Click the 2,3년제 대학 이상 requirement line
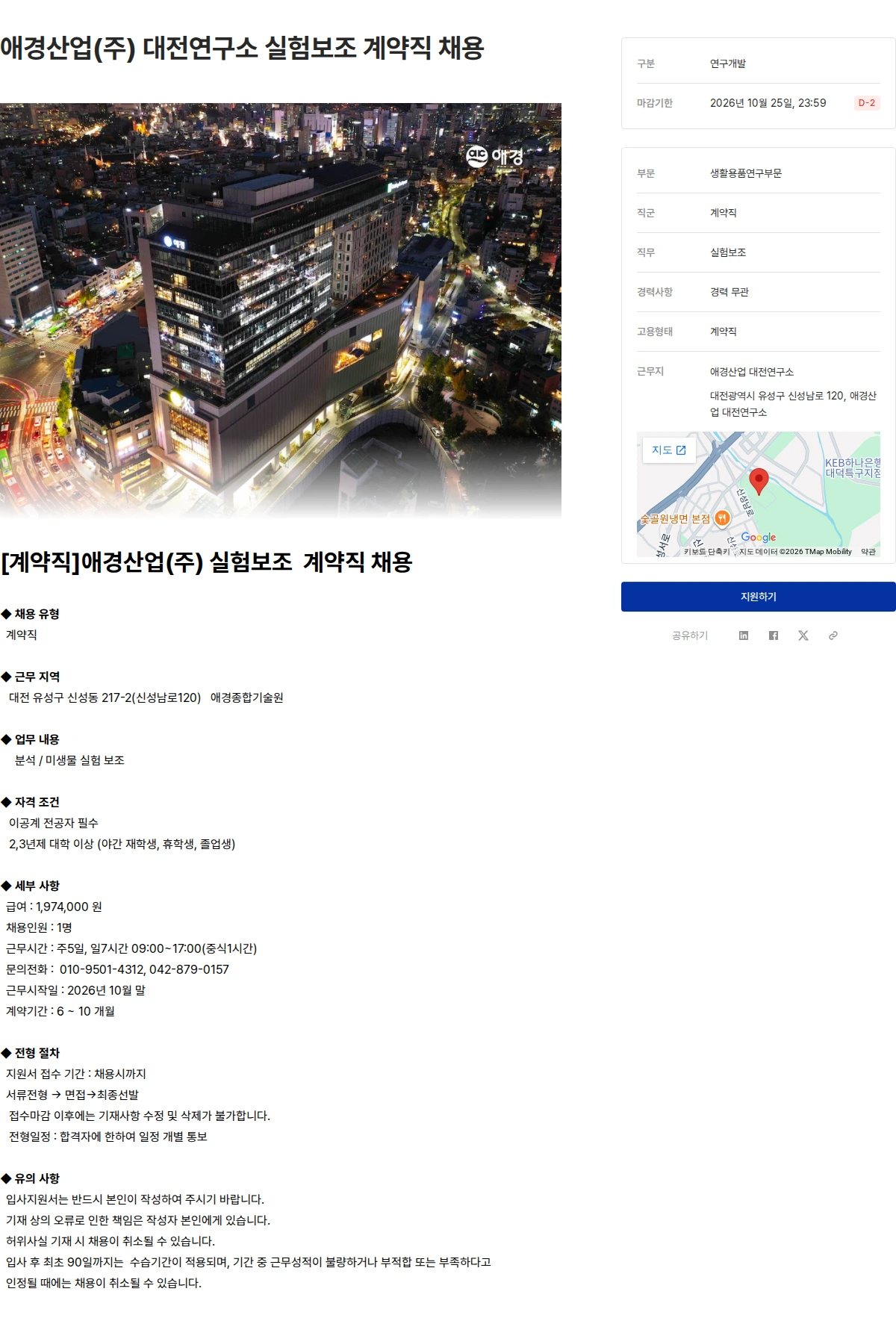This screenshot has width=896, height=1324. pyautogui.click(x=122, y=844)
